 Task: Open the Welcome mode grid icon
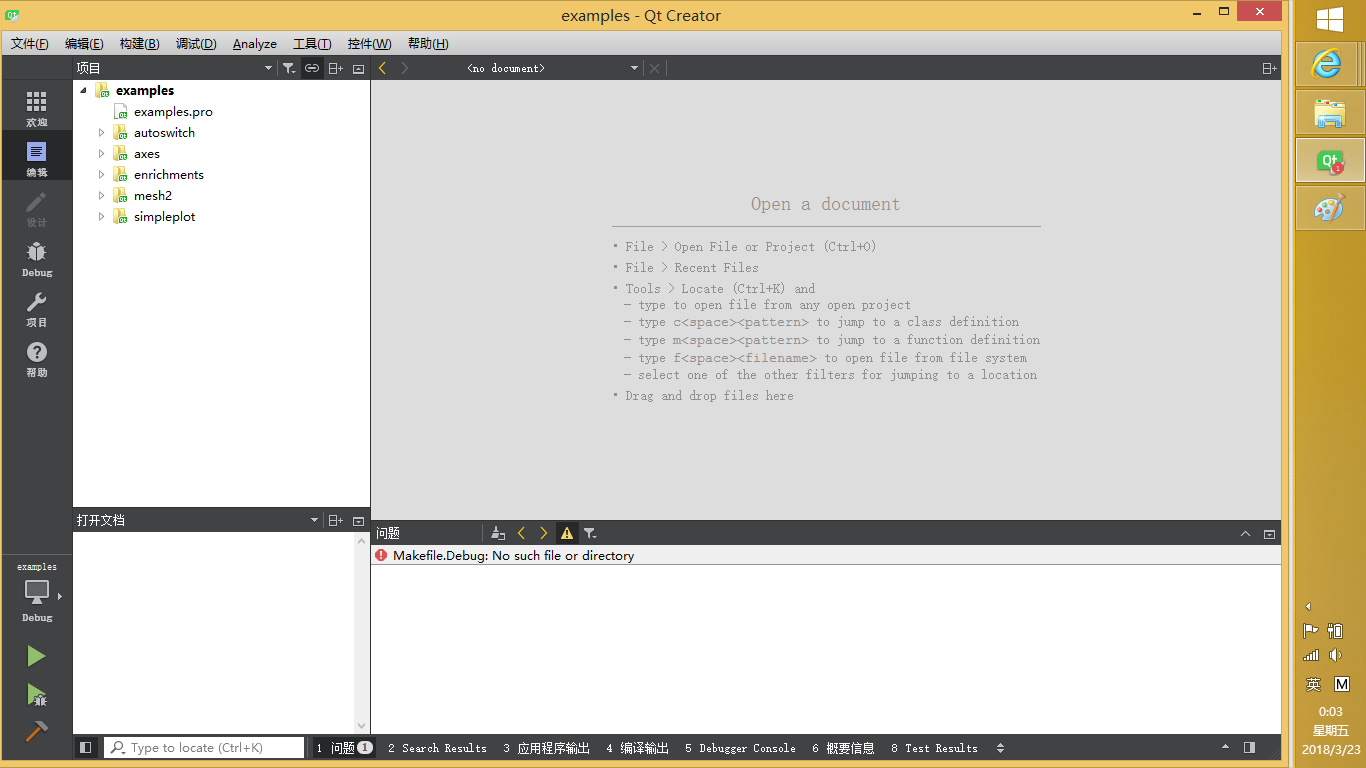click(x=36, y=107)
